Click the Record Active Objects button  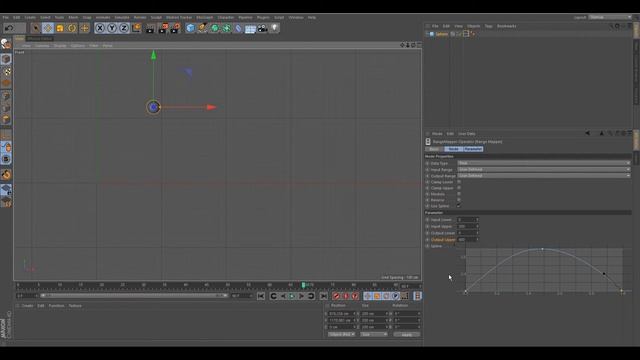[336, 296]
